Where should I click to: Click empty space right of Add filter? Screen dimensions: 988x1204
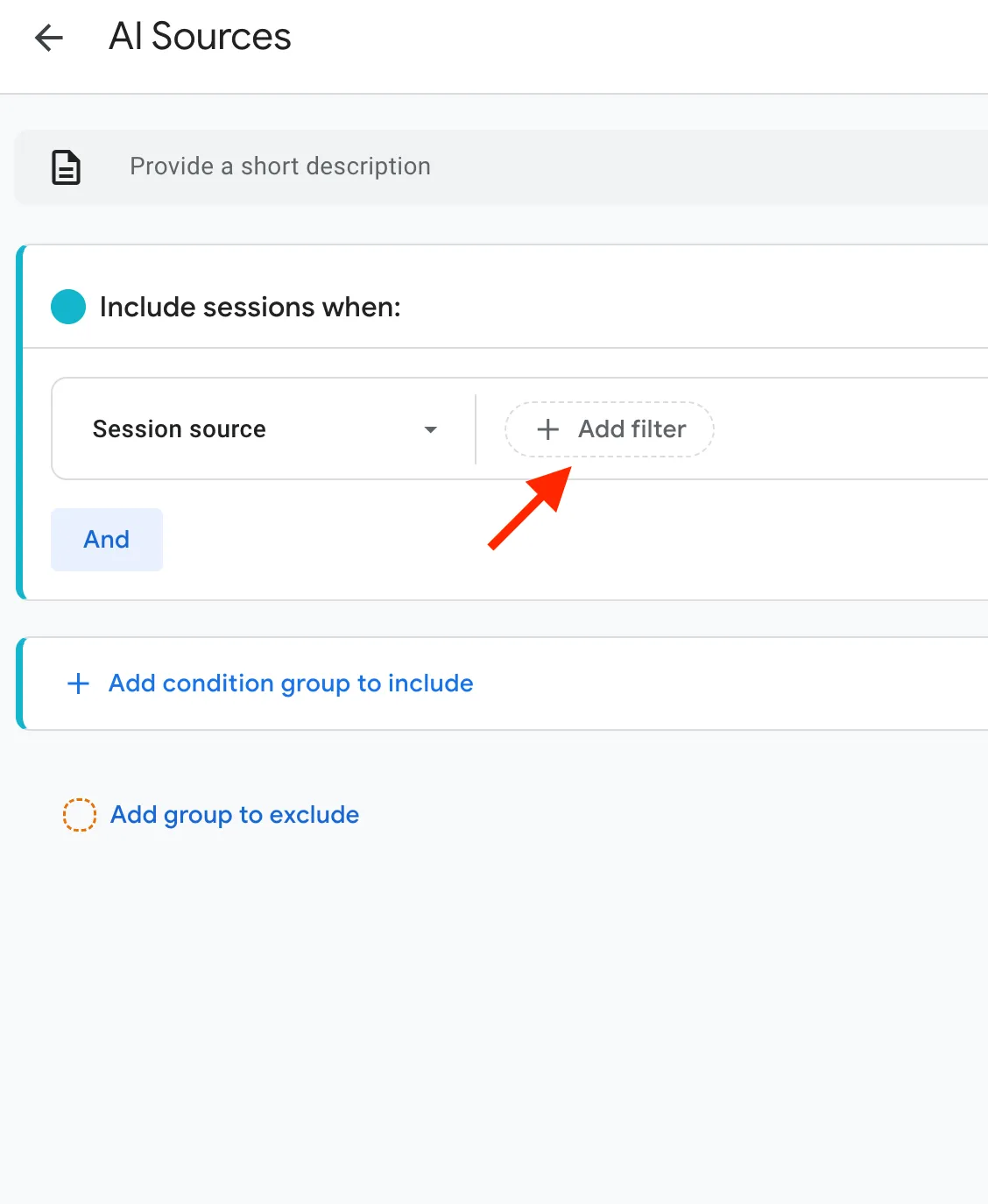point(850,429)
